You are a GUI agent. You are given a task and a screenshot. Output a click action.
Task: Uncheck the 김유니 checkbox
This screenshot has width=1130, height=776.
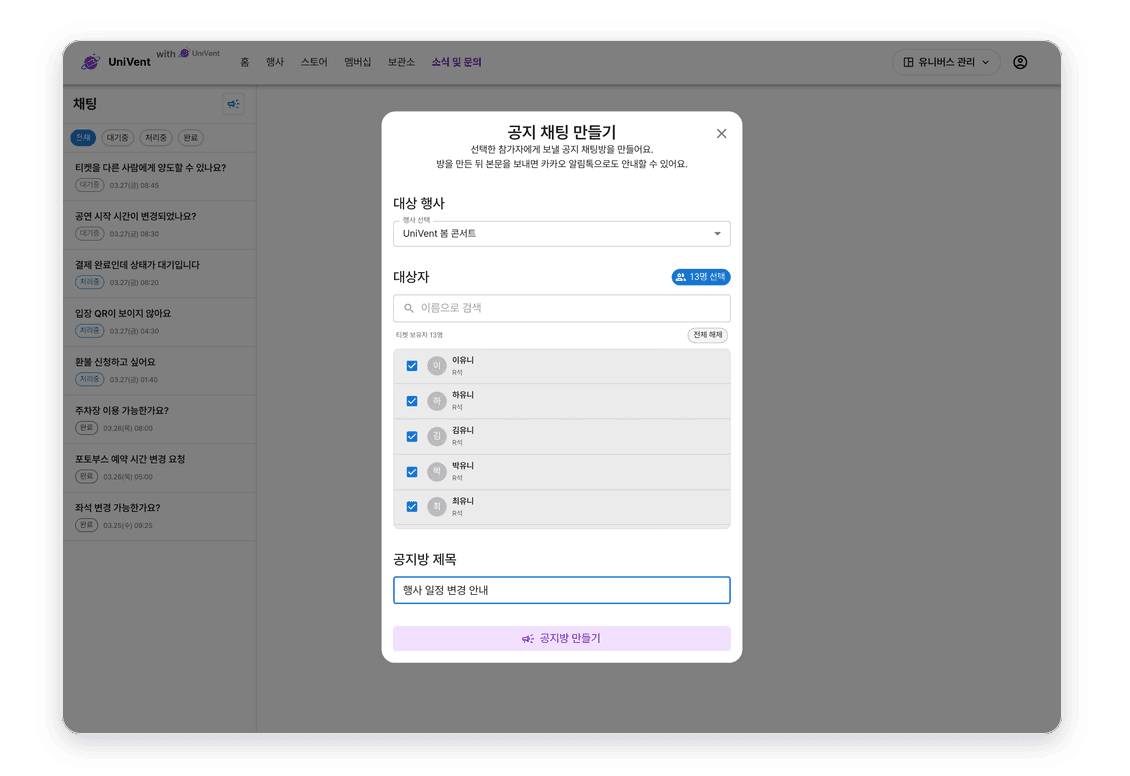click(411, 437)
